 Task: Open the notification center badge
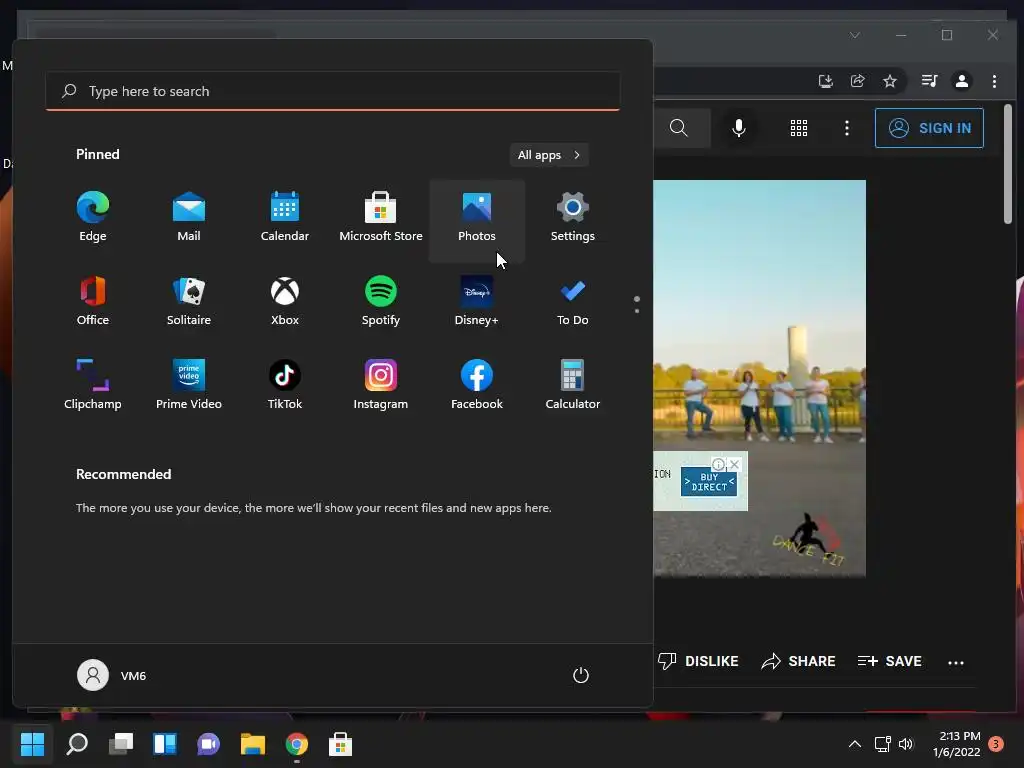coord(996,744)
